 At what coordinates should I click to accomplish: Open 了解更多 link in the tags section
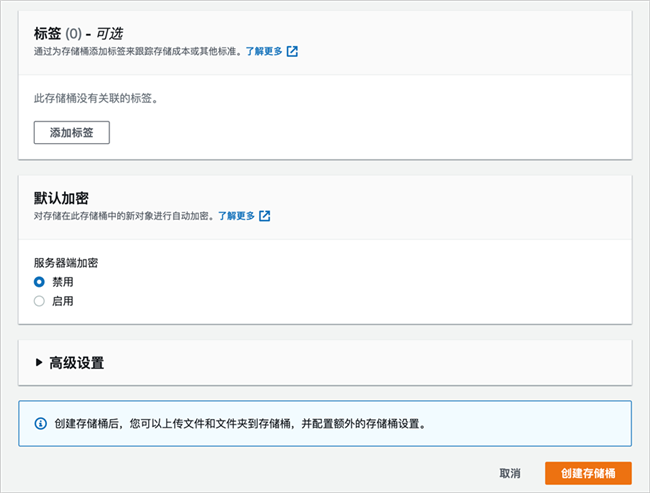[264, 51]
